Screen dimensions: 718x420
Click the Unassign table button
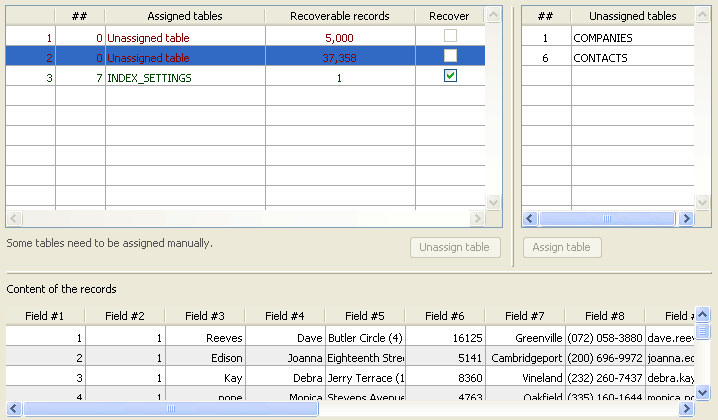(455, 247)
